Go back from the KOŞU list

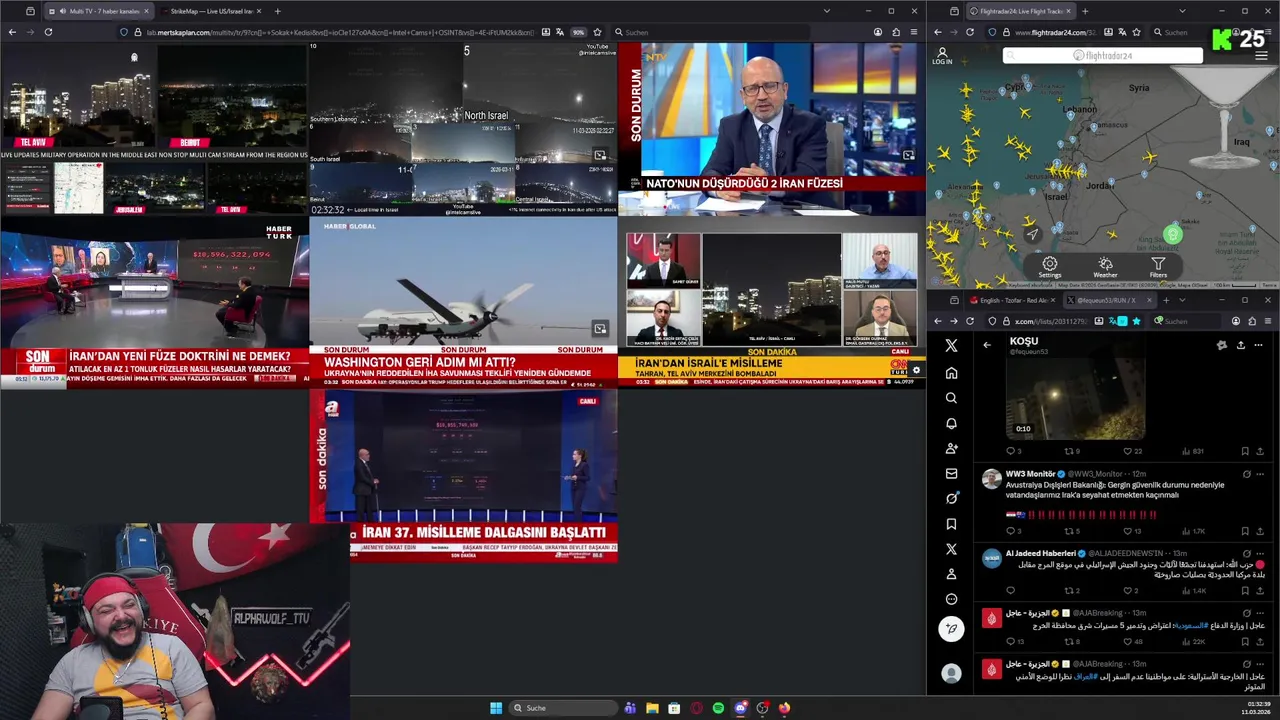click(x=987, y=345)
